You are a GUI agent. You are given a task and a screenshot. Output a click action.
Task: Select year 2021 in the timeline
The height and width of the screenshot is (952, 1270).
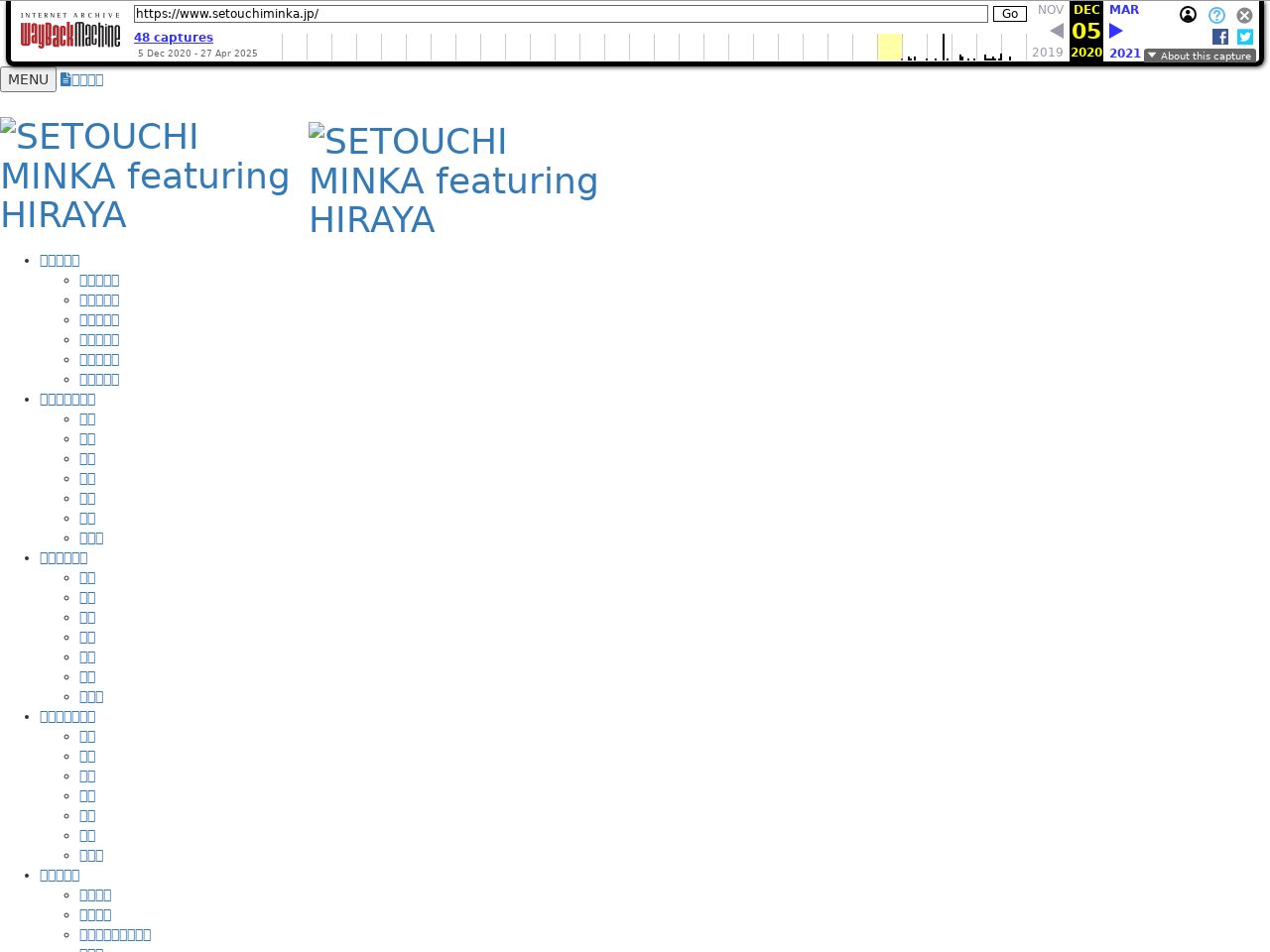point(1124,53)
